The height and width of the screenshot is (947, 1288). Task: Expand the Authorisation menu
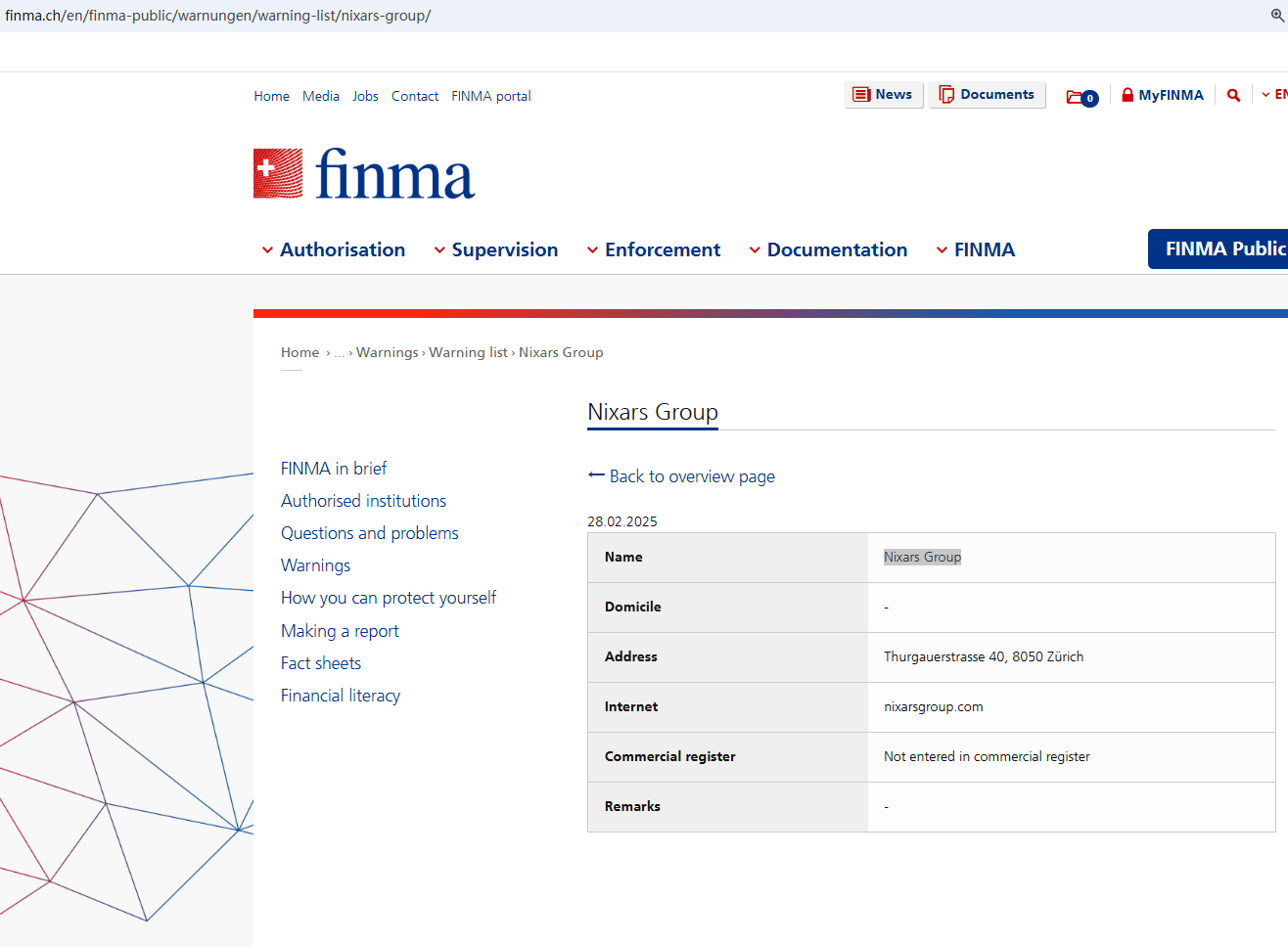click(333, 249)
